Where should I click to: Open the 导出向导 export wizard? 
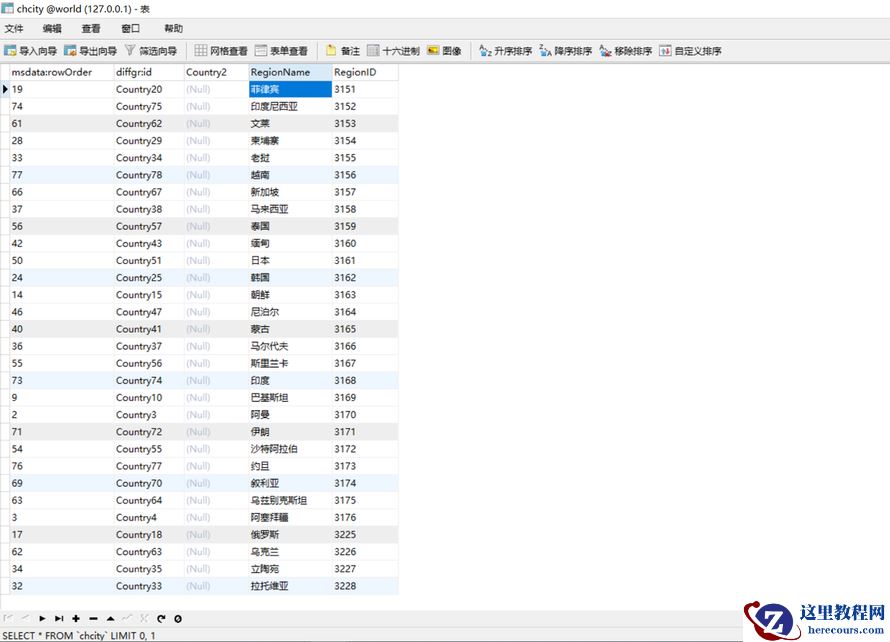(x=90, y=51)
